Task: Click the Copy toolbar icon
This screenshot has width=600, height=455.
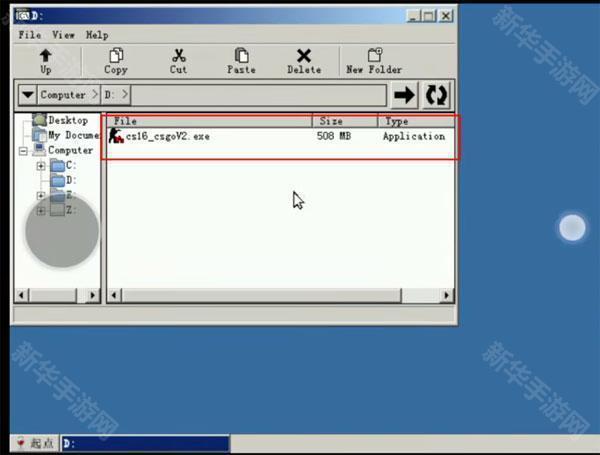Action: pyautogui.click(x=116, y=57)
